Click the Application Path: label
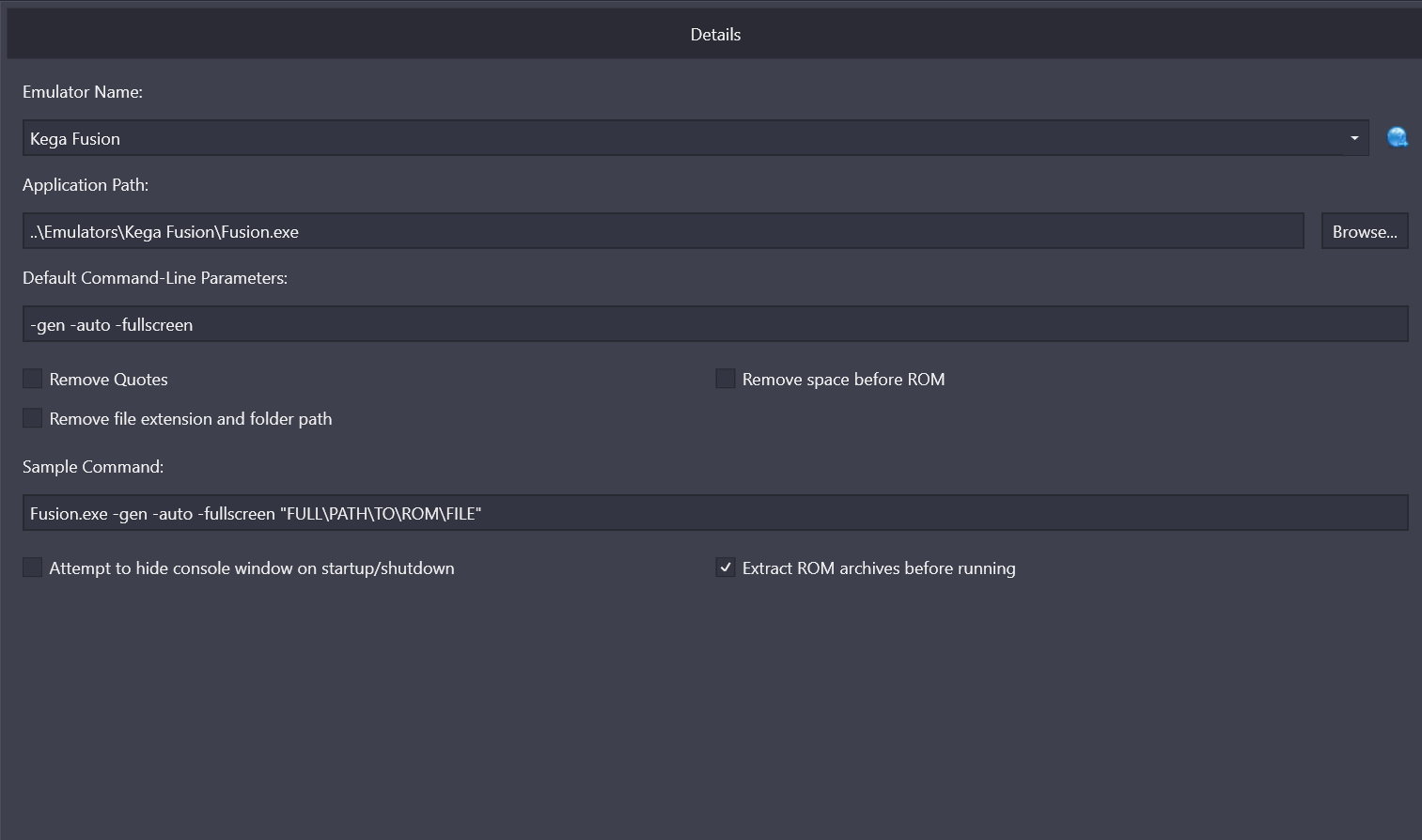Viewport: 1422px width, 840px height. coord(86,185)
